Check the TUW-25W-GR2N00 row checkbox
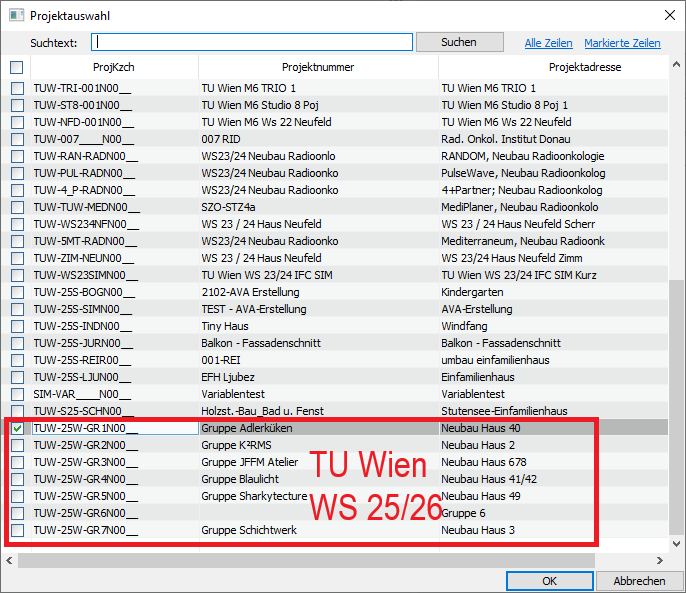The height and width of the screenshot is (593, 686). (x=17, y=445)
